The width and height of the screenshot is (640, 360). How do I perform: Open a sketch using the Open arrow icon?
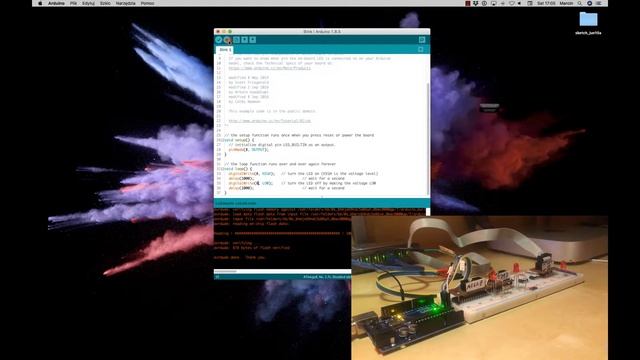244,40
